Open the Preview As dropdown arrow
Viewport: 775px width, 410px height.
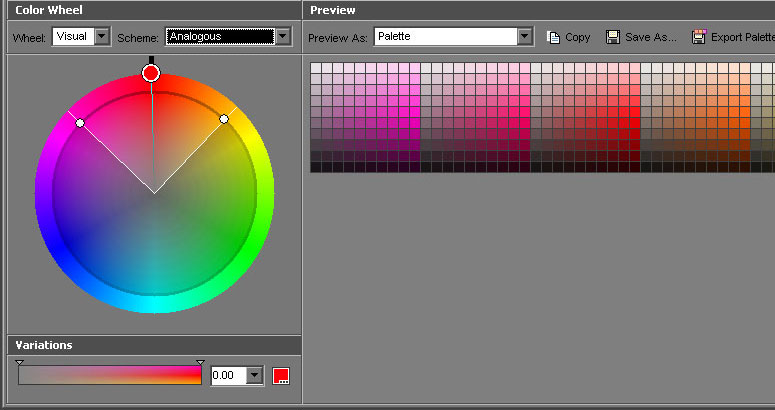524,37
